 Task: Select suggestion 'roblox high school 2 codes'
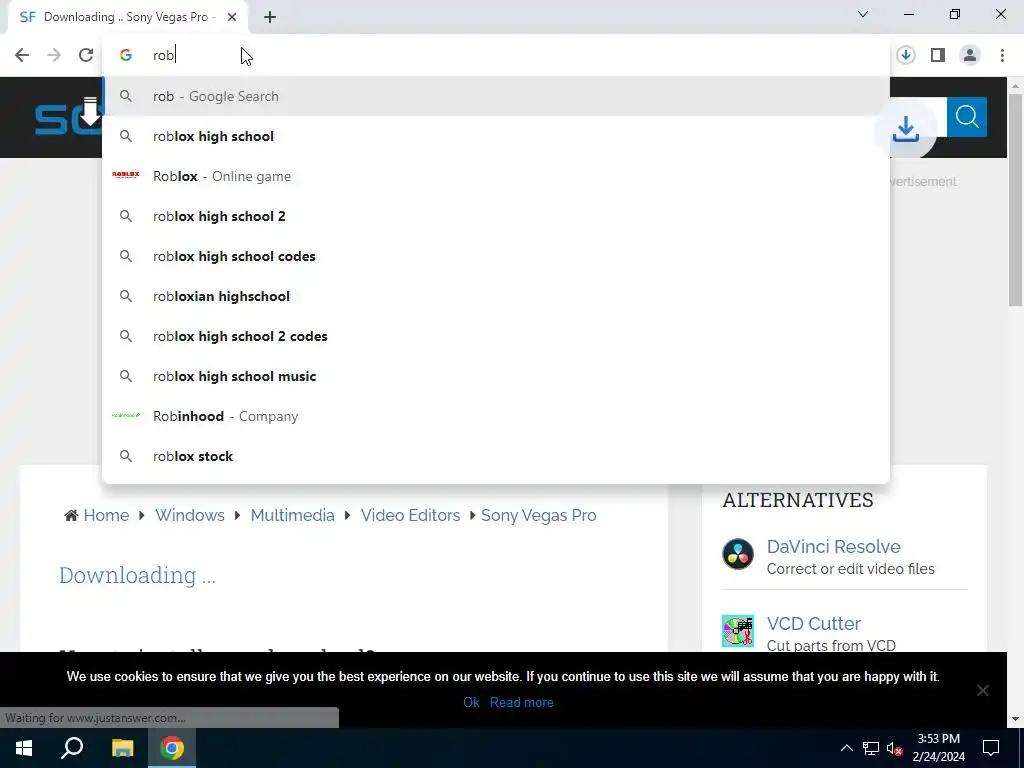click(496, 336)
